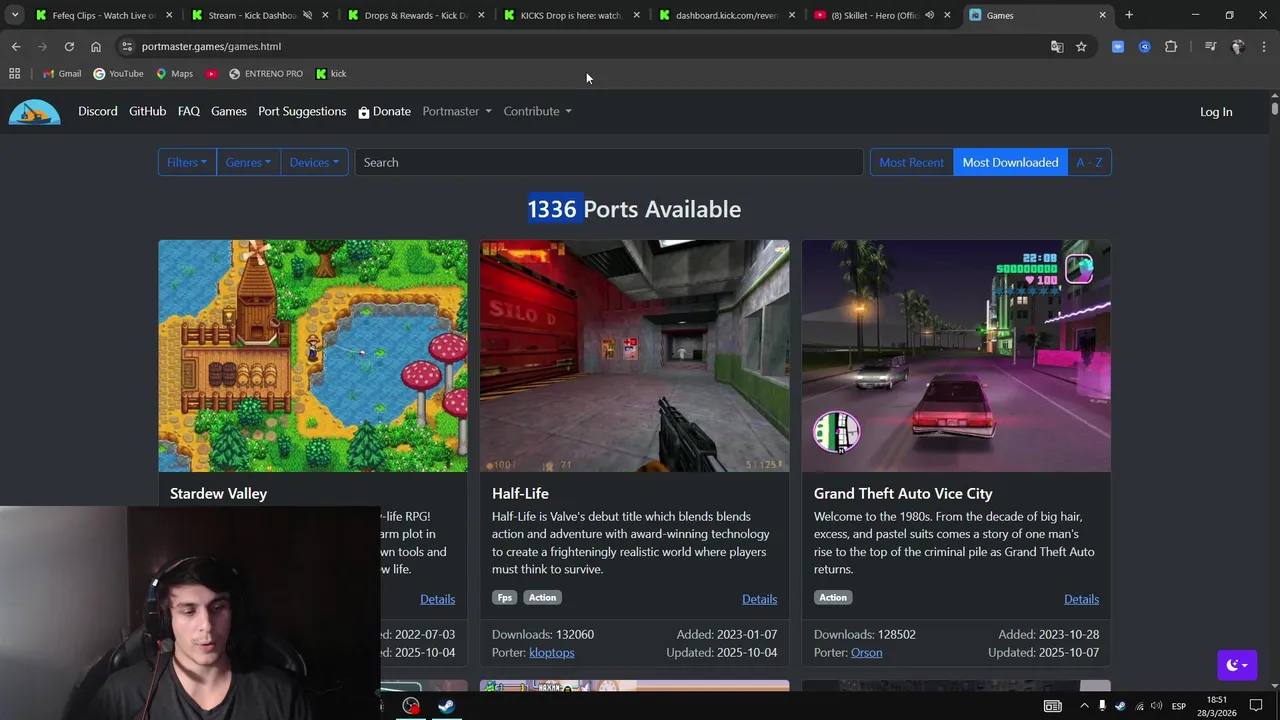Viewport: 1280px width, 720px height.
Task: Bookmark this page with star icon
Action: point(1081,46)
